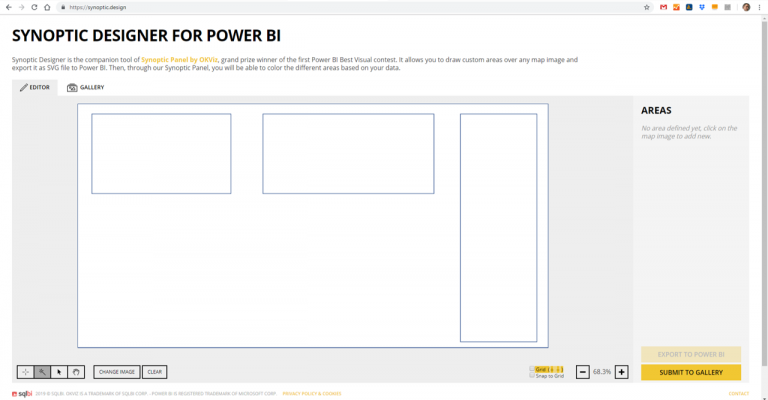Reload the synoptic.design page
The image size is (768, 400).
[34, 7]
